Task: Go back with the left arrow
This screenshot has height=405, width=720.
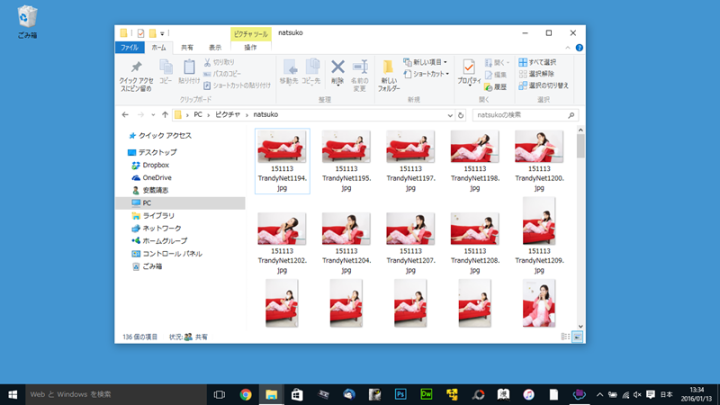Action: click(125, 115)
